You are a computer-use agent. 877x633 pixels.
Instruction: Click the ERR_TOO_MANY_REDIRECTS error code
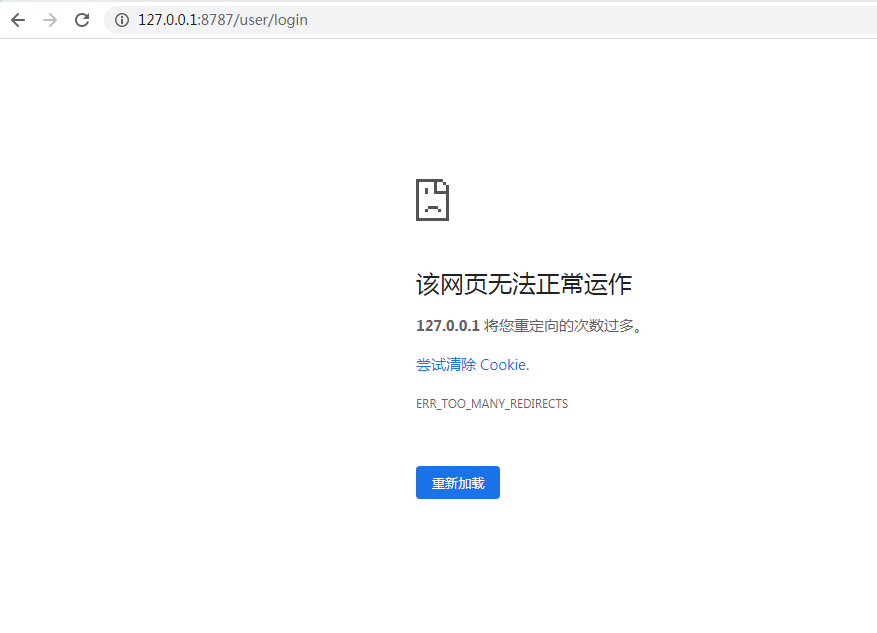tap(491, 404)
